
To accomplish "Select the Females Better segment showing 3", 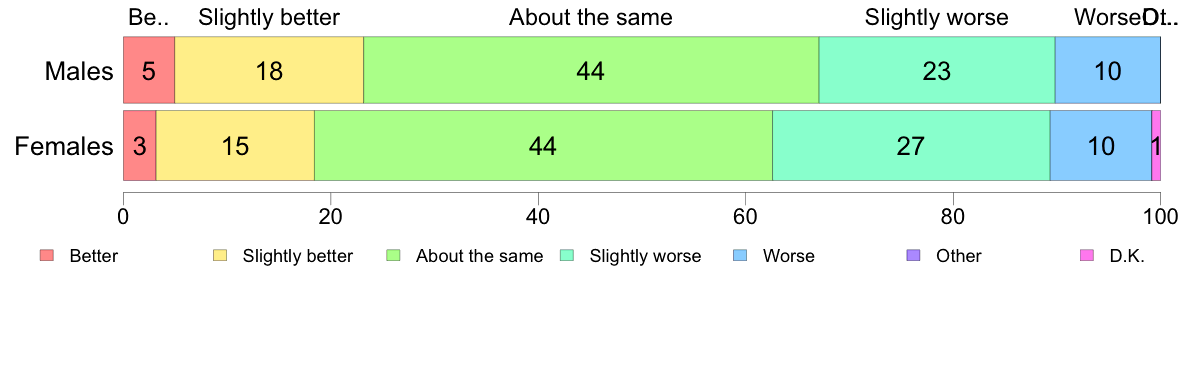I will tap(139, 145).
